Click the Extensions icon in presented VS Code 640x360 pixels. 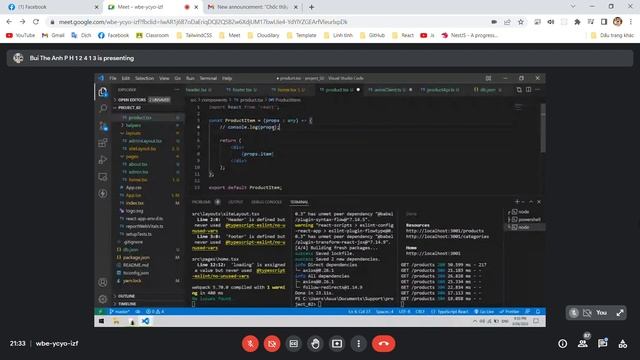tap(102, 143)
